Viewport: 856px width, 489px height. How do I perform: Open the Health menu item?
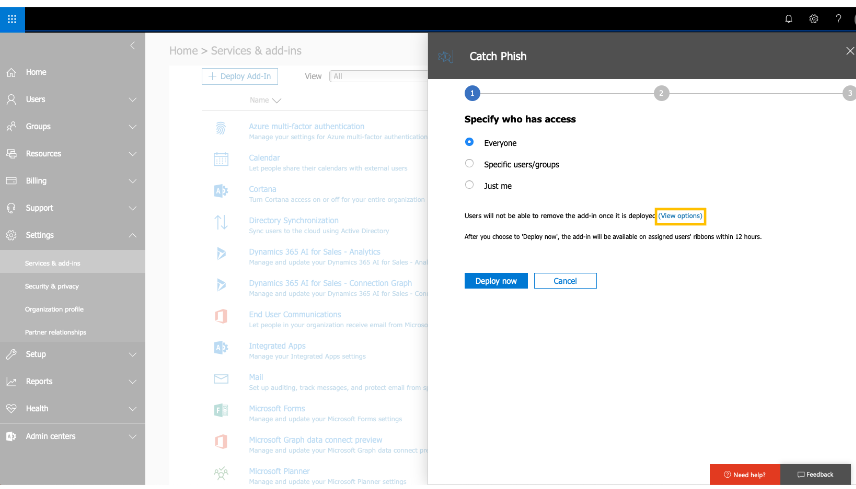(x=37, y=408)
